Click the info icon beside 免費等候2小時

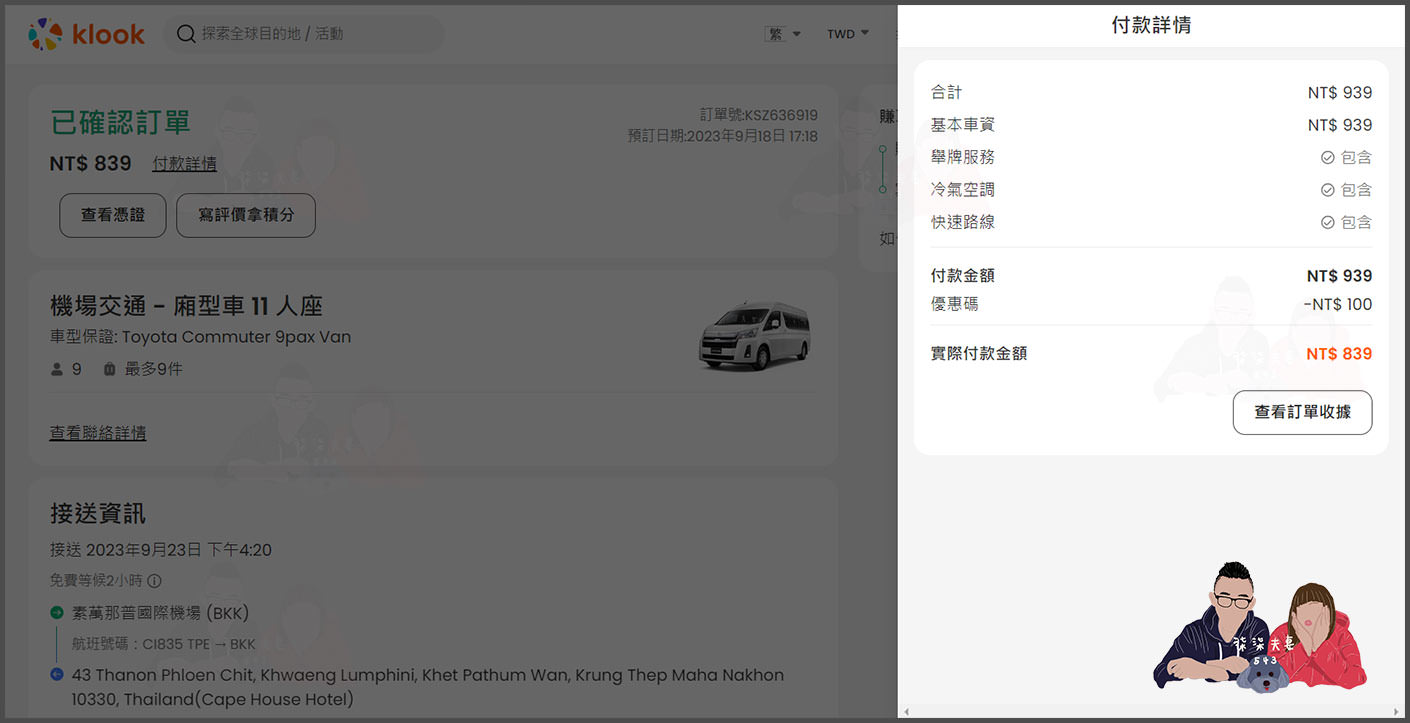coord(154,581)
